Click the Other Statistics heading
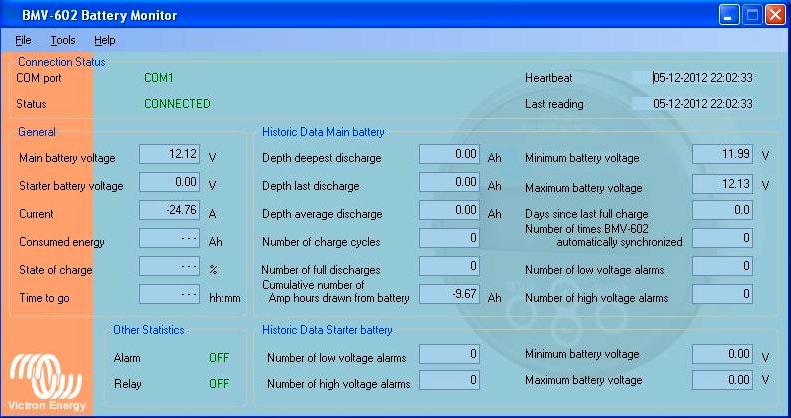This screenshot has width=791, height=418. tap(149, 330)
